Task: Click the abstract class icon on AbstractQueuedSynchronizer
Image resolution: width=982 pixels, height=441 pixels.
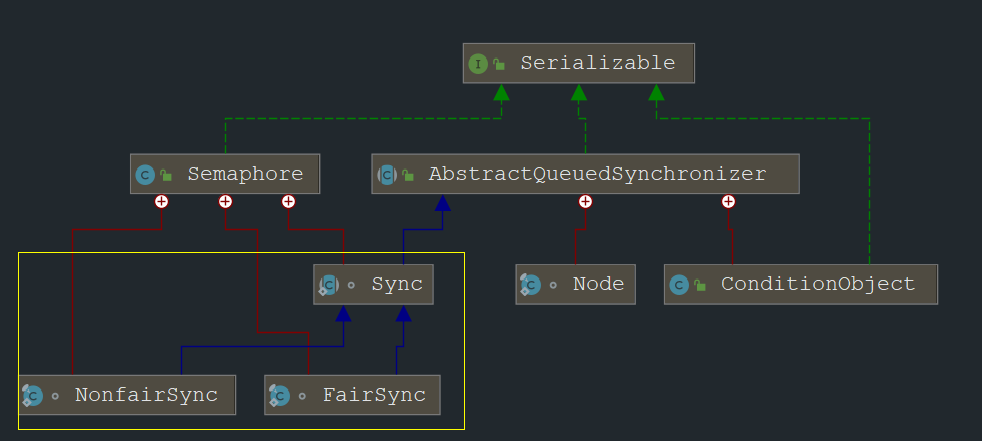Action: click(387, 174)
